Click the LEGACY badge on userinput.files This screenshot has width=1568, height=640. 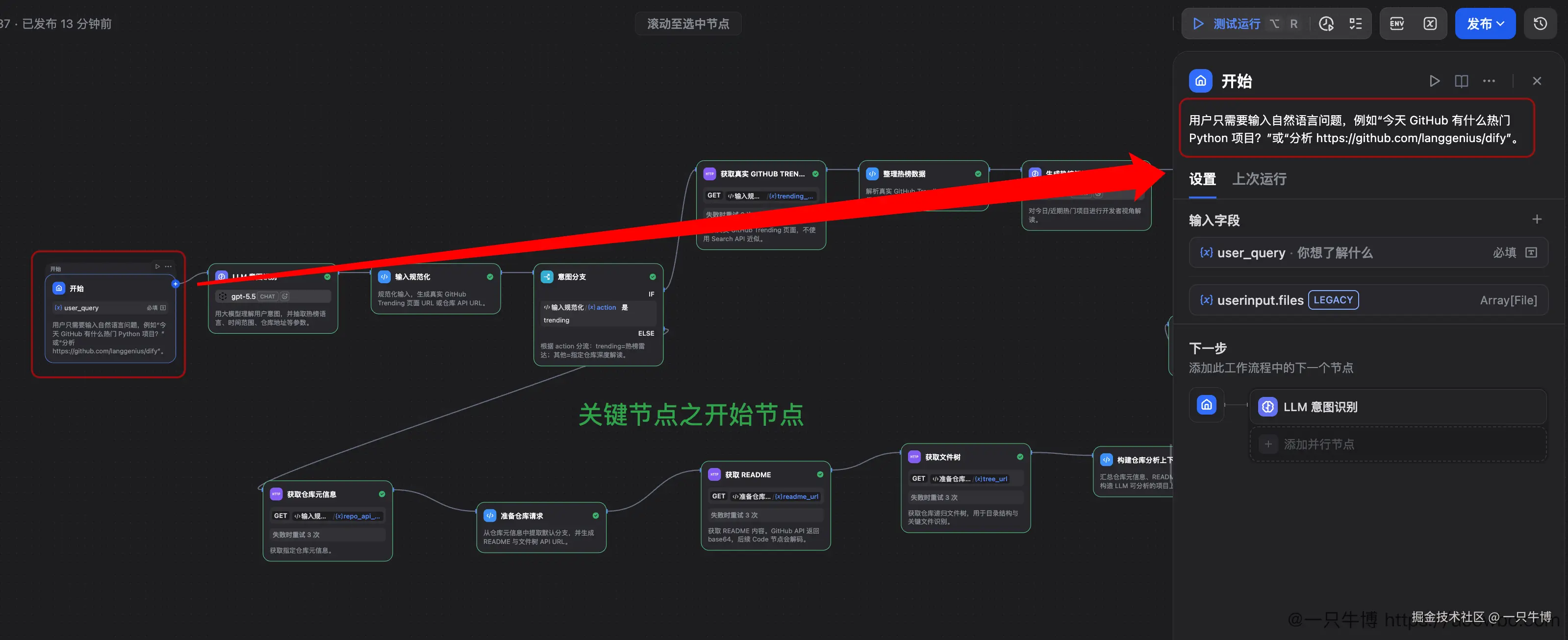(x=1333, y=300)
